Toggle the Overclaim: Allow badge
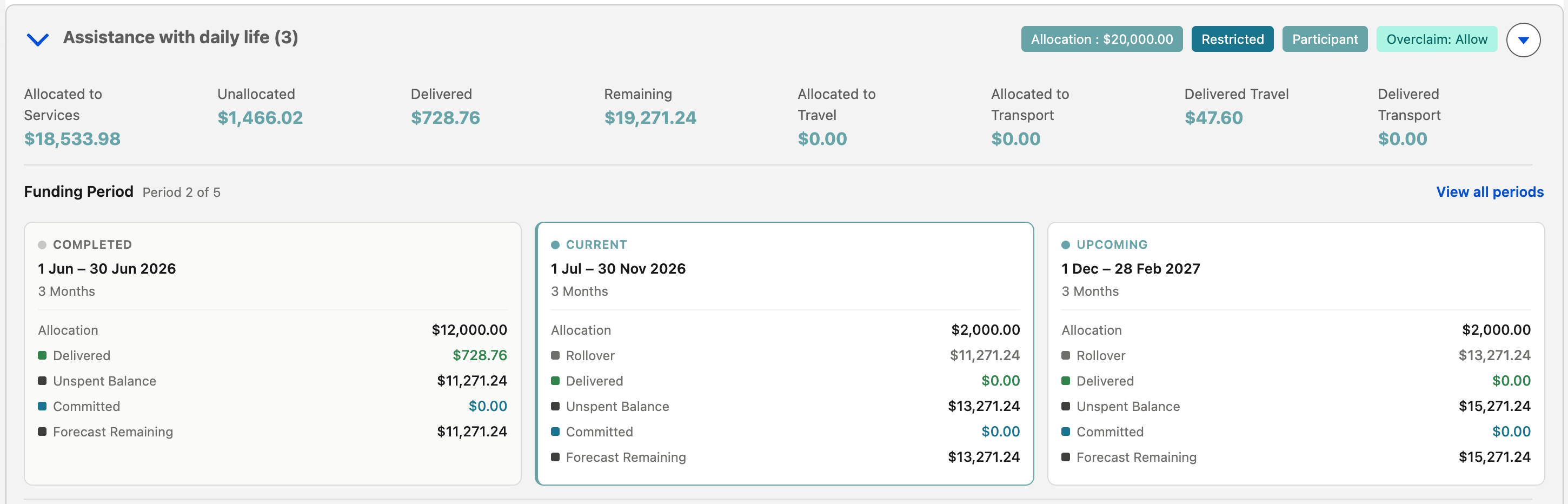The height and width of the screenshot is (504, 1568). (x=1437, y=39)
